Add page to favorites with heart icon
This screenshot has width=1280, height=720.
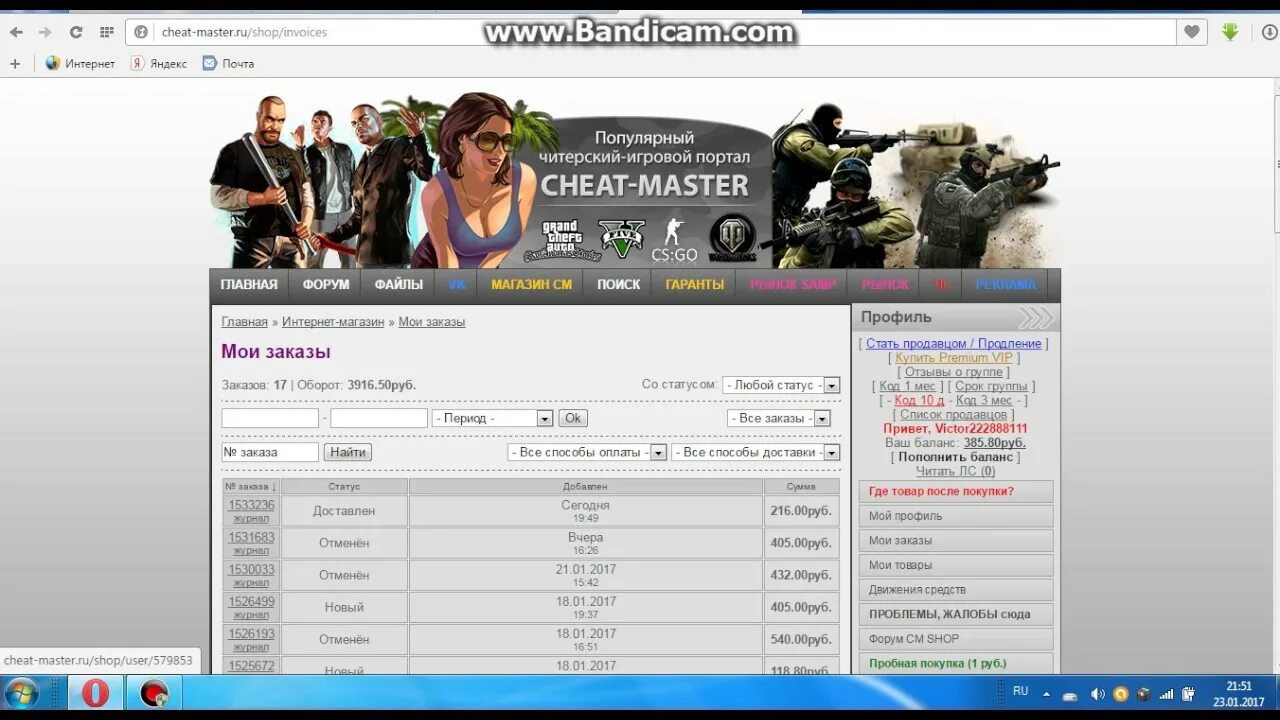pyautogui.click(x=1191, y=32)
